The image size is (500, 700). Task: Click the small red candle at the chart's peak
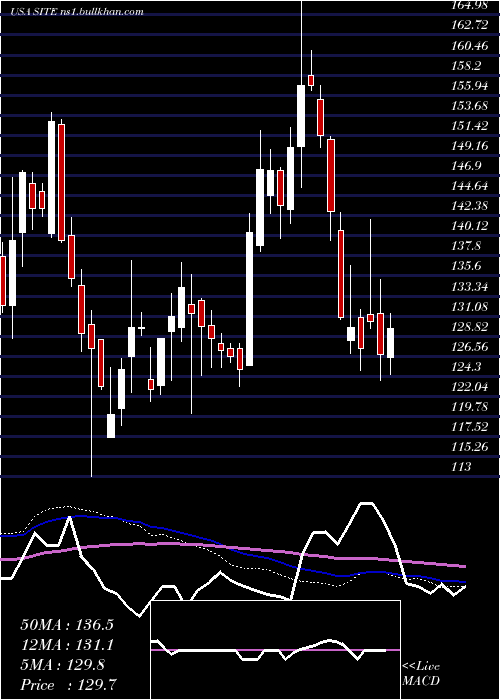(x=311, y=80)
